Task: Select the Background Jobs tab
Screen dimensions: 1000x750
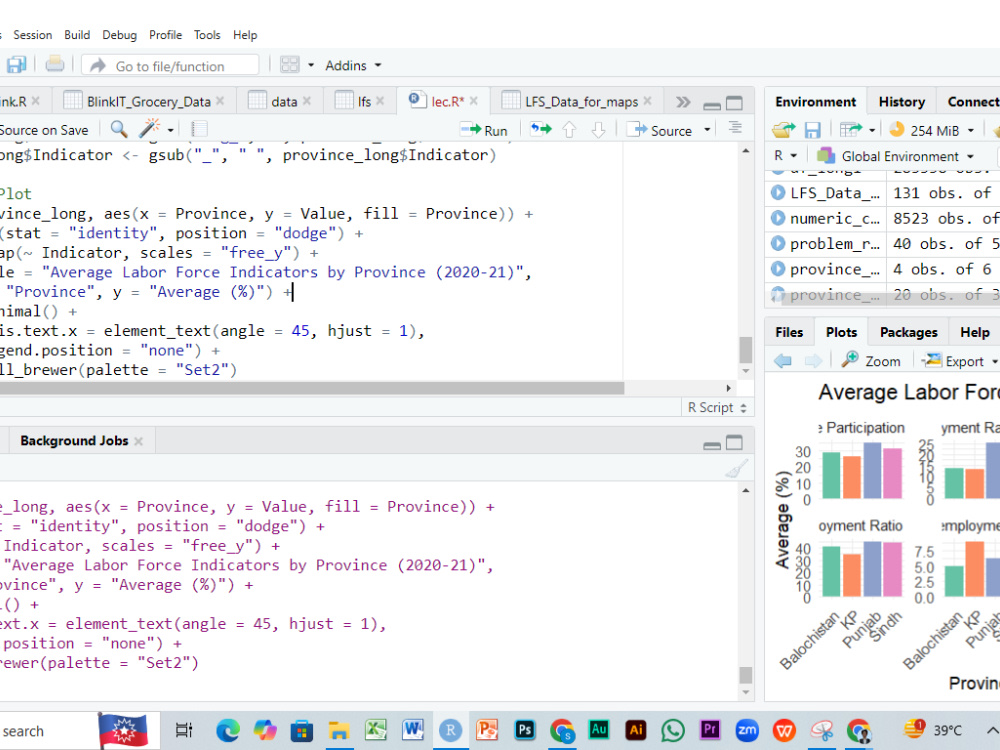Action: point(74,441)
